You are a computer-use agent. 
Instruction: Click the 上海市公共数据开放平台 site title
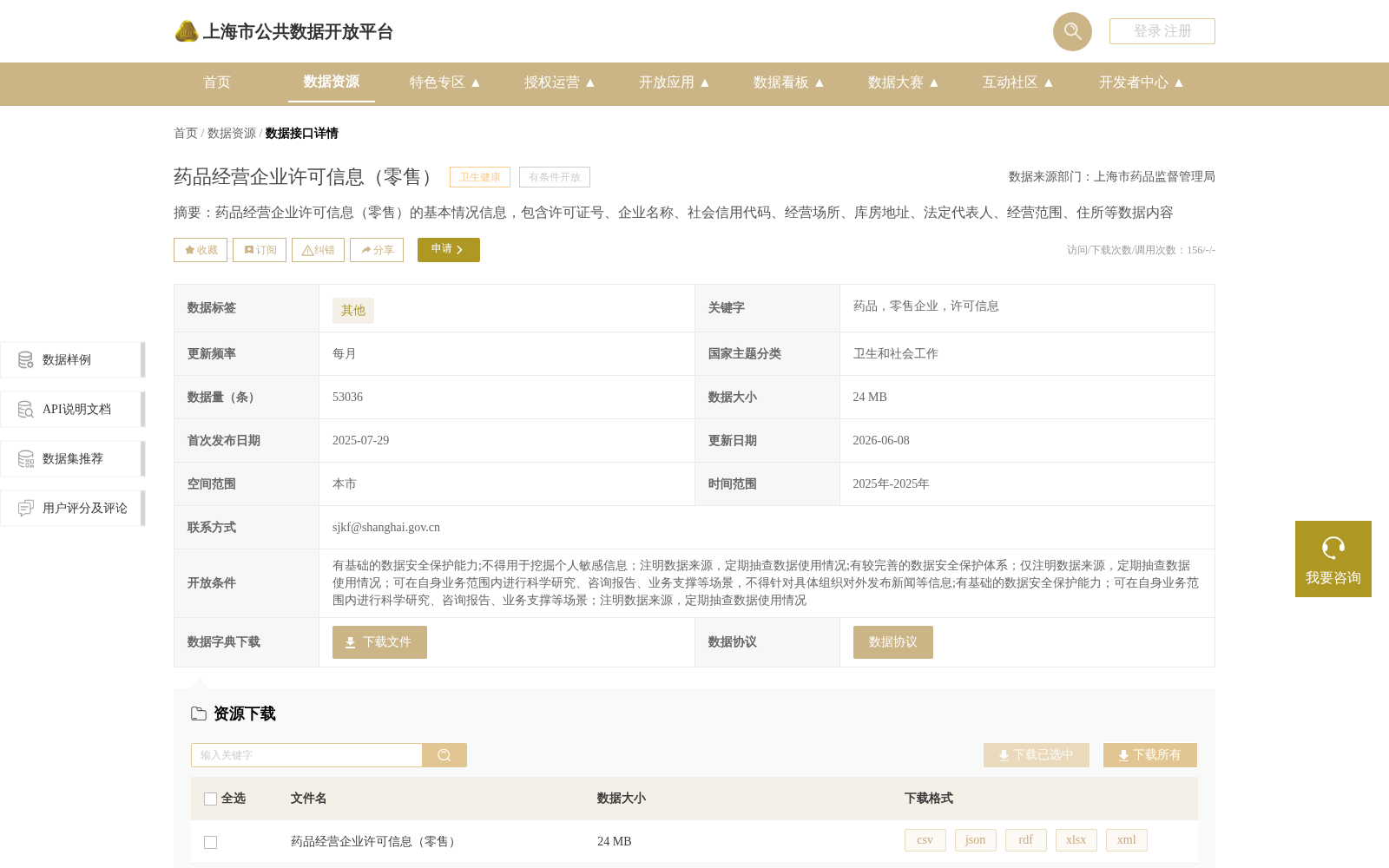coord(298,32)
